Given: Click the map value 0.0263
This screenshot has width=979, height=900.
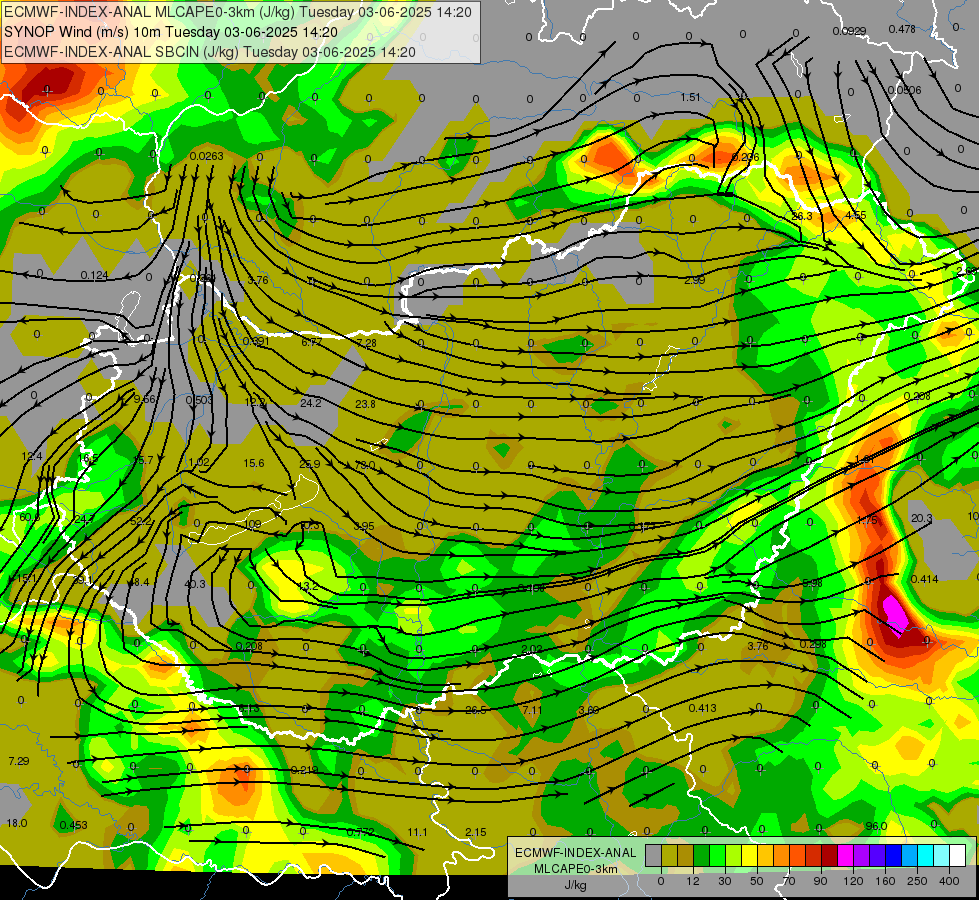Looking at the screenshot, I should pyautogui.click(x=207, y=156).
